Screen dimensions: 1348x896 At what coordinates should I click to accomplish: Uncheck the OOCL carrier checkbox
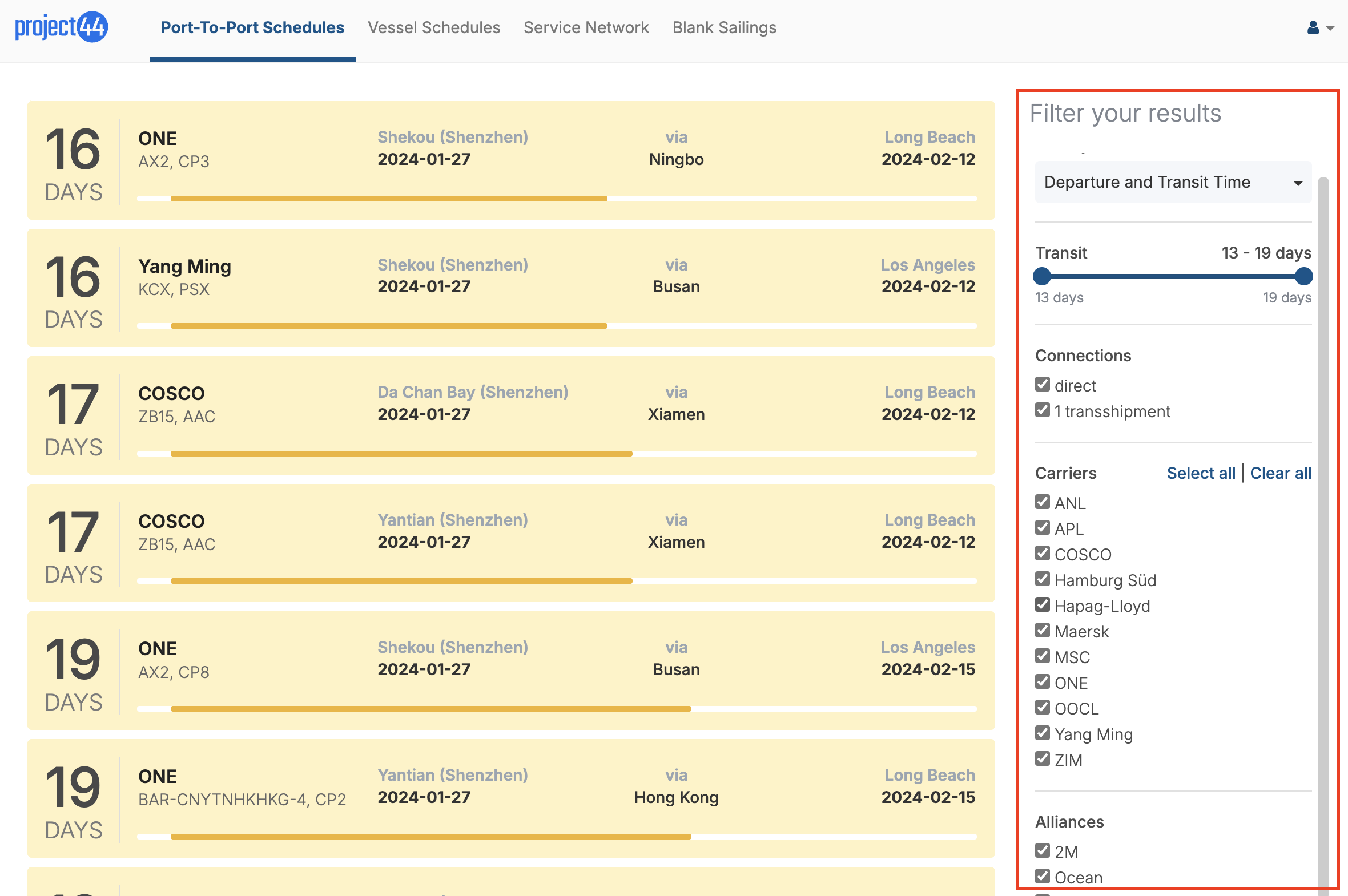tap(1042, 708)
